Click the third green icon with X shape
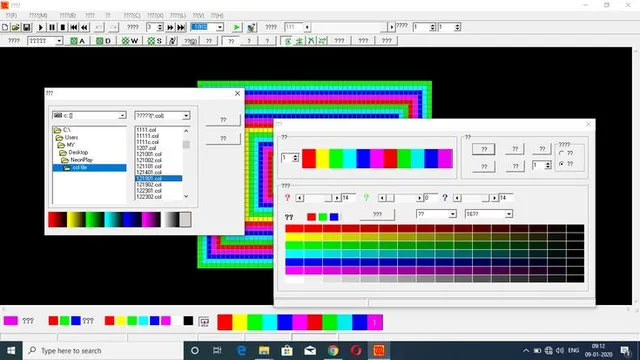 [311, 41]
